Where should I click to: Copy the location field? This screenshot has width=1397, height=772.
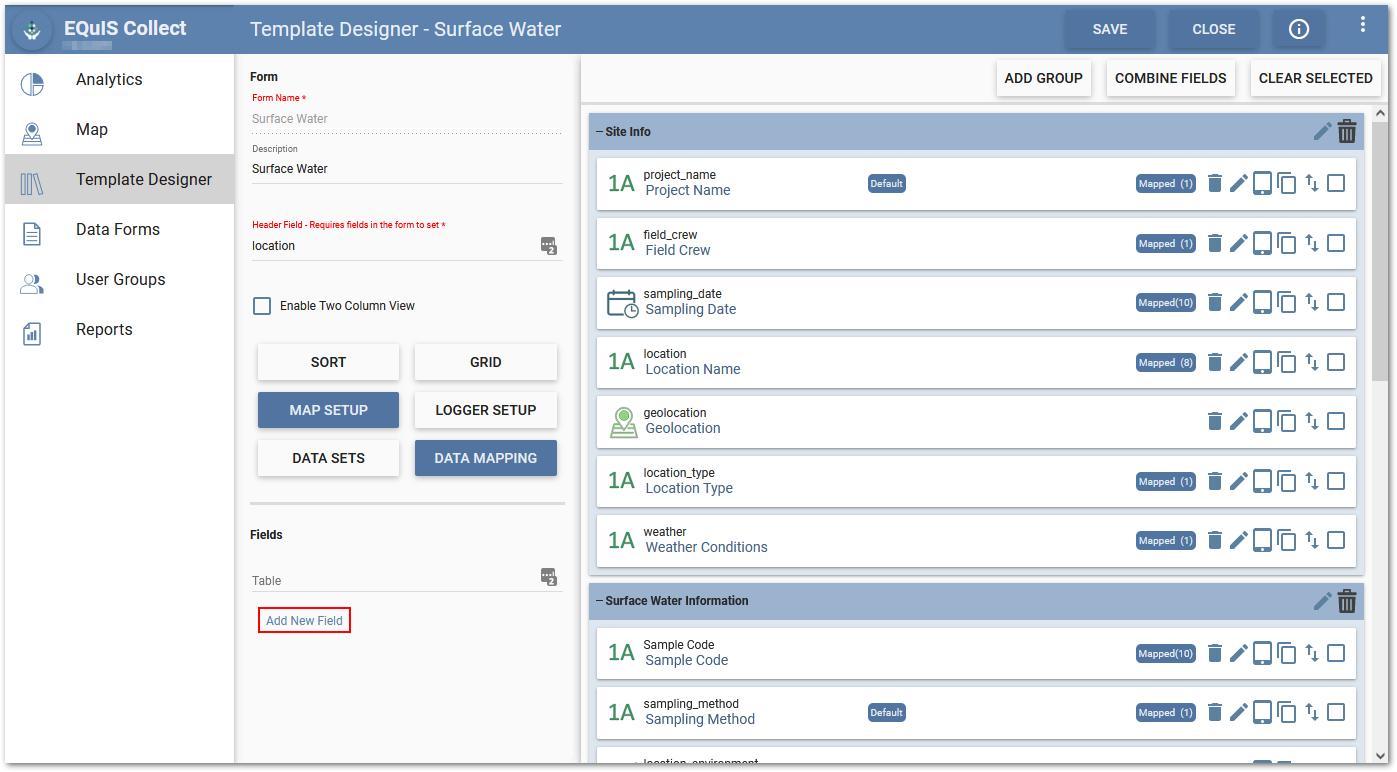[x=1287, y=362]
